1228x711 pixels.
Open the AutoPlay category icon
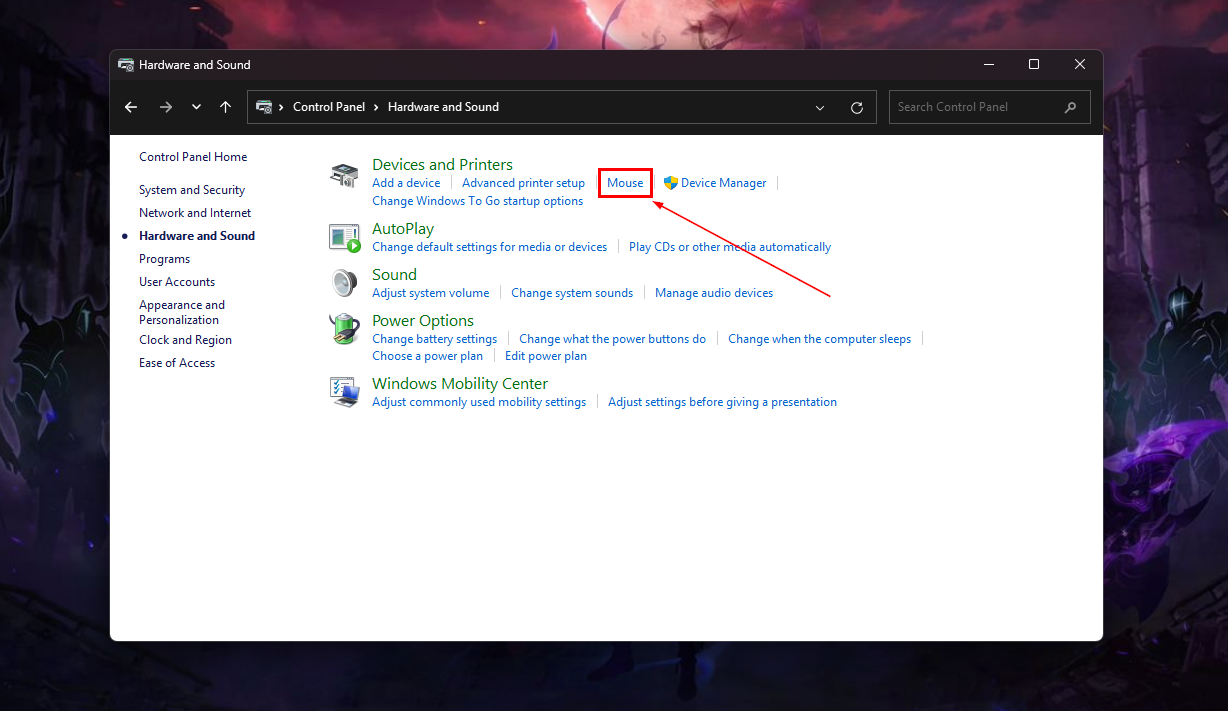(344, 238)
